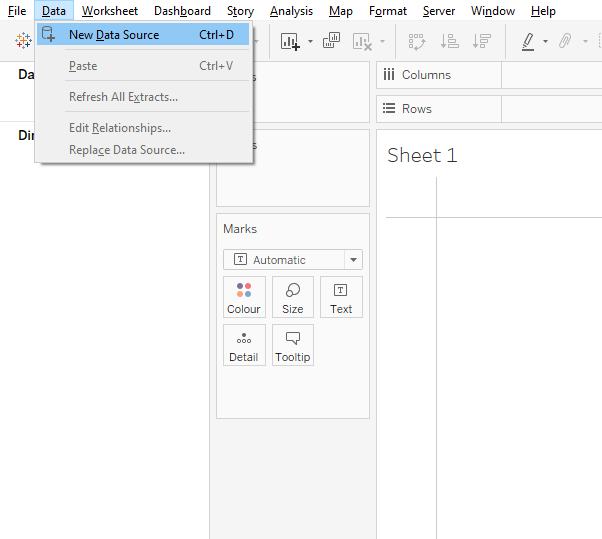Viewport: 602px width, 539px height.
Task: Click the Clear Sheet toolbar icon
Action: coord(361,41)
